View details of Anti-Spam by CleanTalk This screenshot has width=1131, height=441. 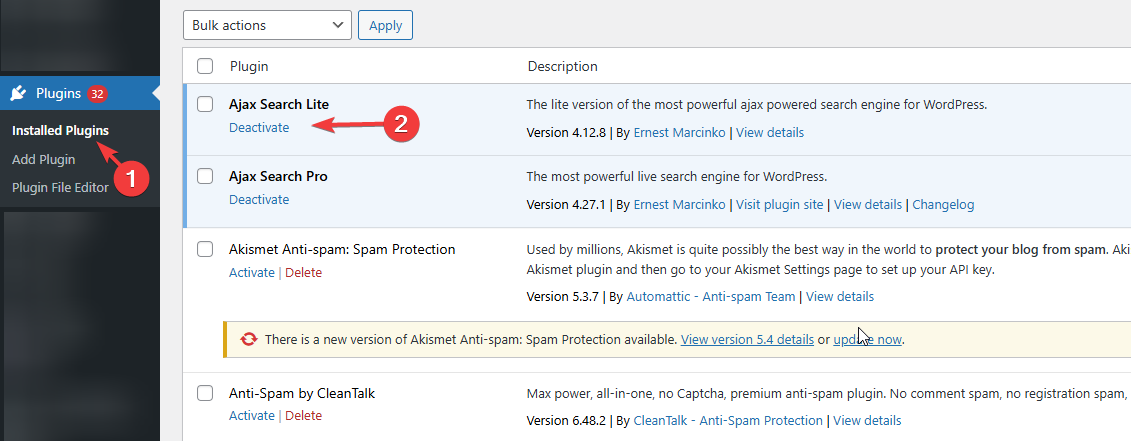pos(867,421)
